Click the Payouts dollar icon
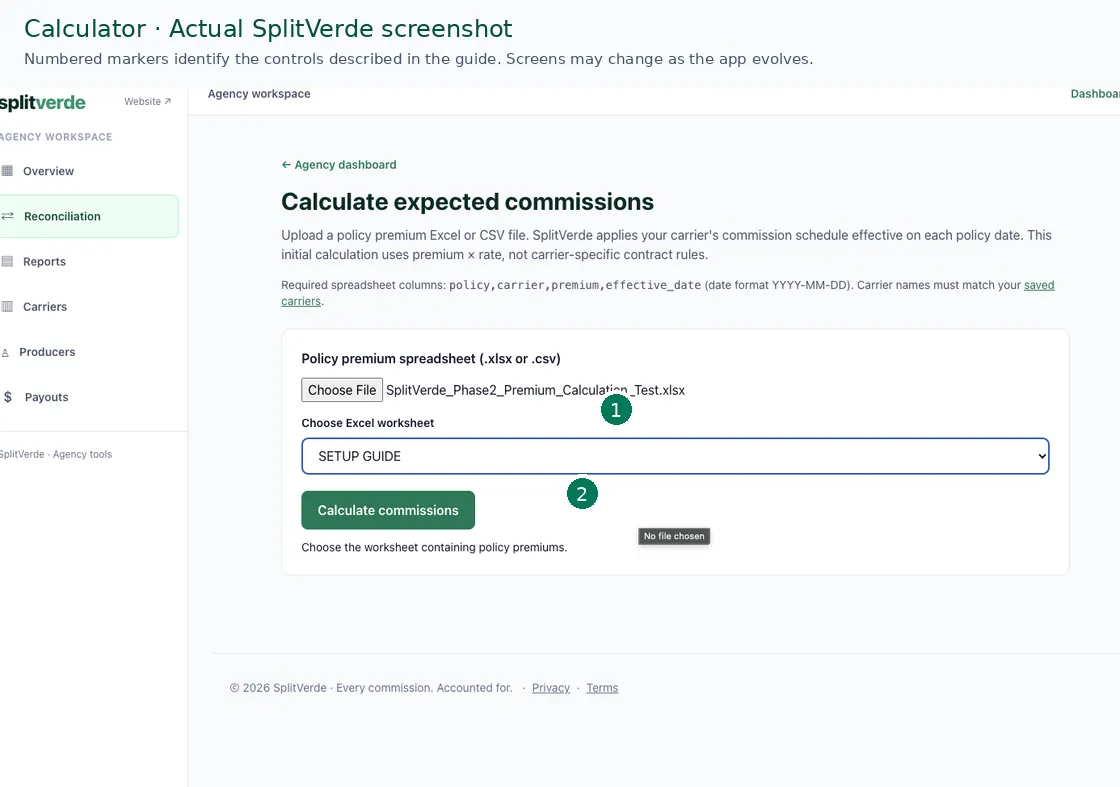The image size is (1120, 787). pyautogui.click(x=8, y=397)
